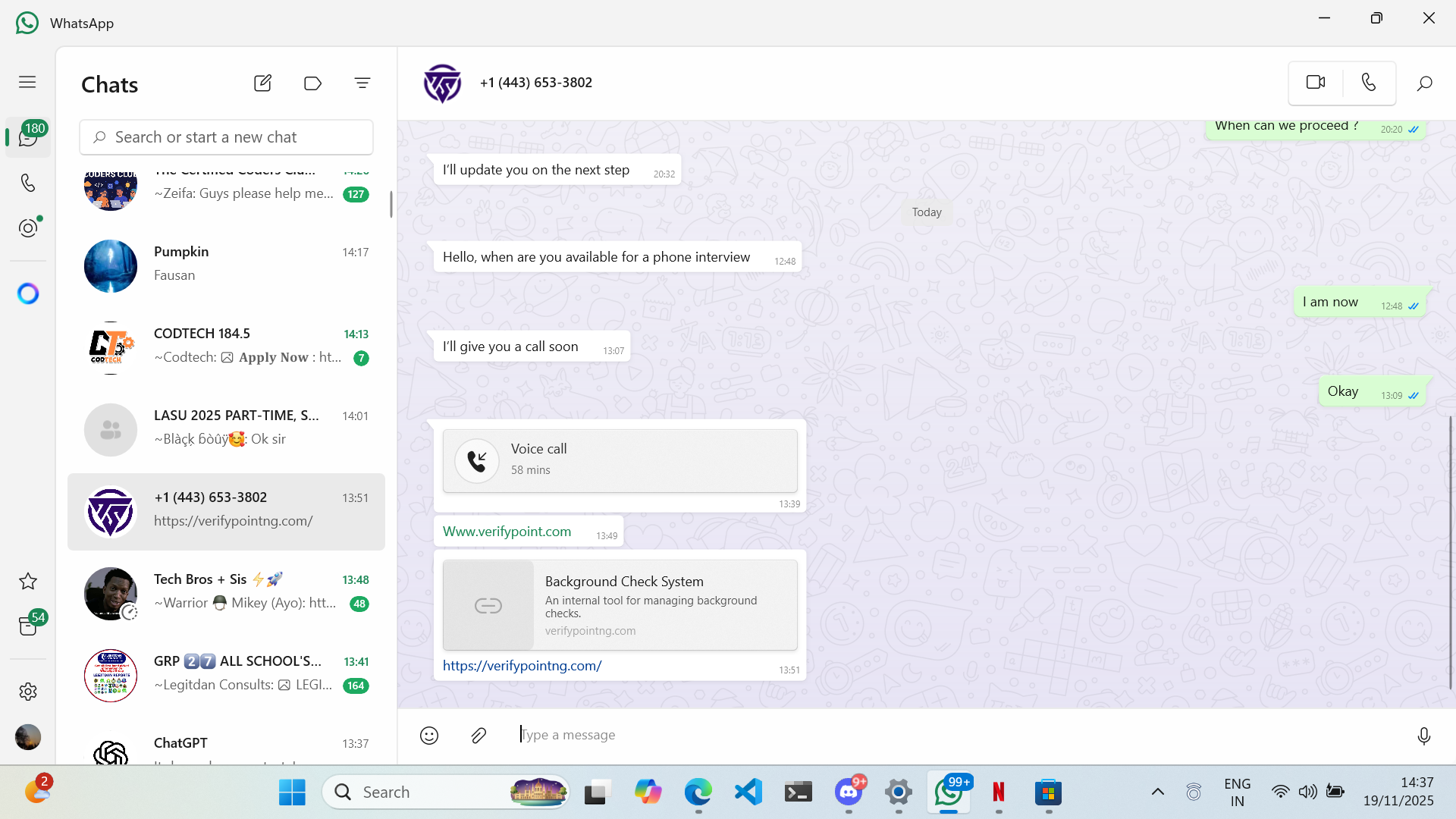Image resolution: width=1456 pixels, height=819 pixels.
Task: Record a voice message with microphone
Action: point(1423,735)
